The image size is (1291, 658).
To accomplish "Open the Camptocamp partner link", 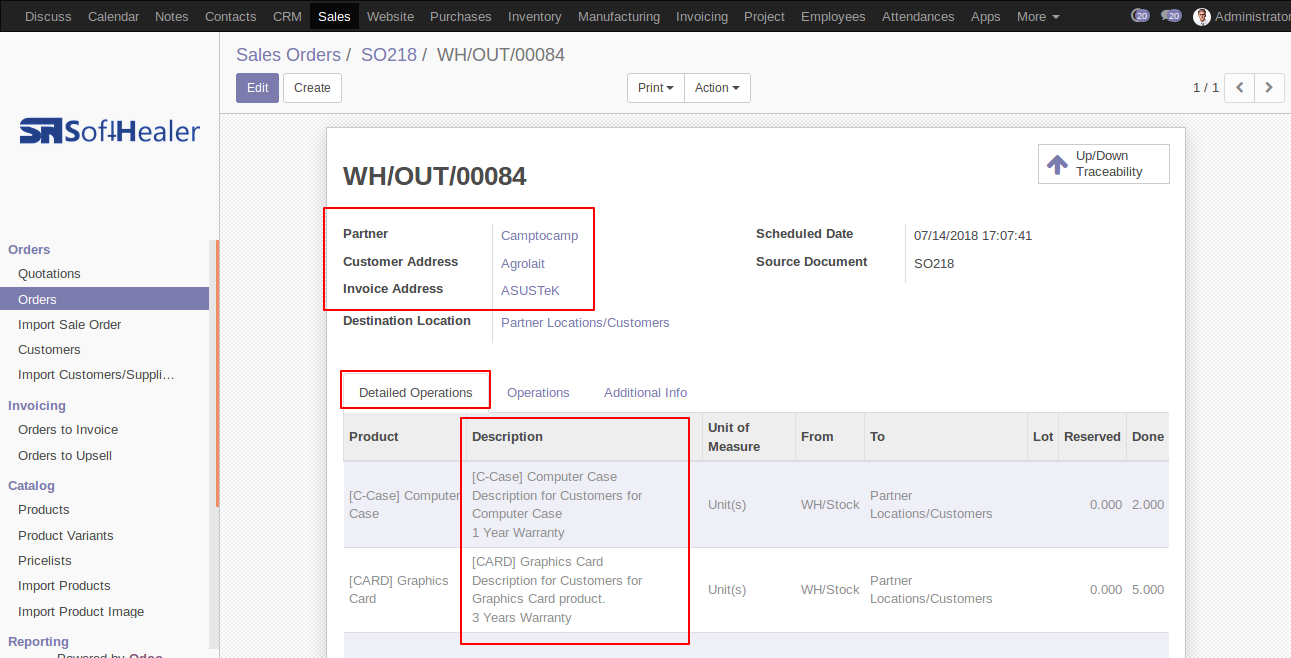I will [x=539, y=236].
